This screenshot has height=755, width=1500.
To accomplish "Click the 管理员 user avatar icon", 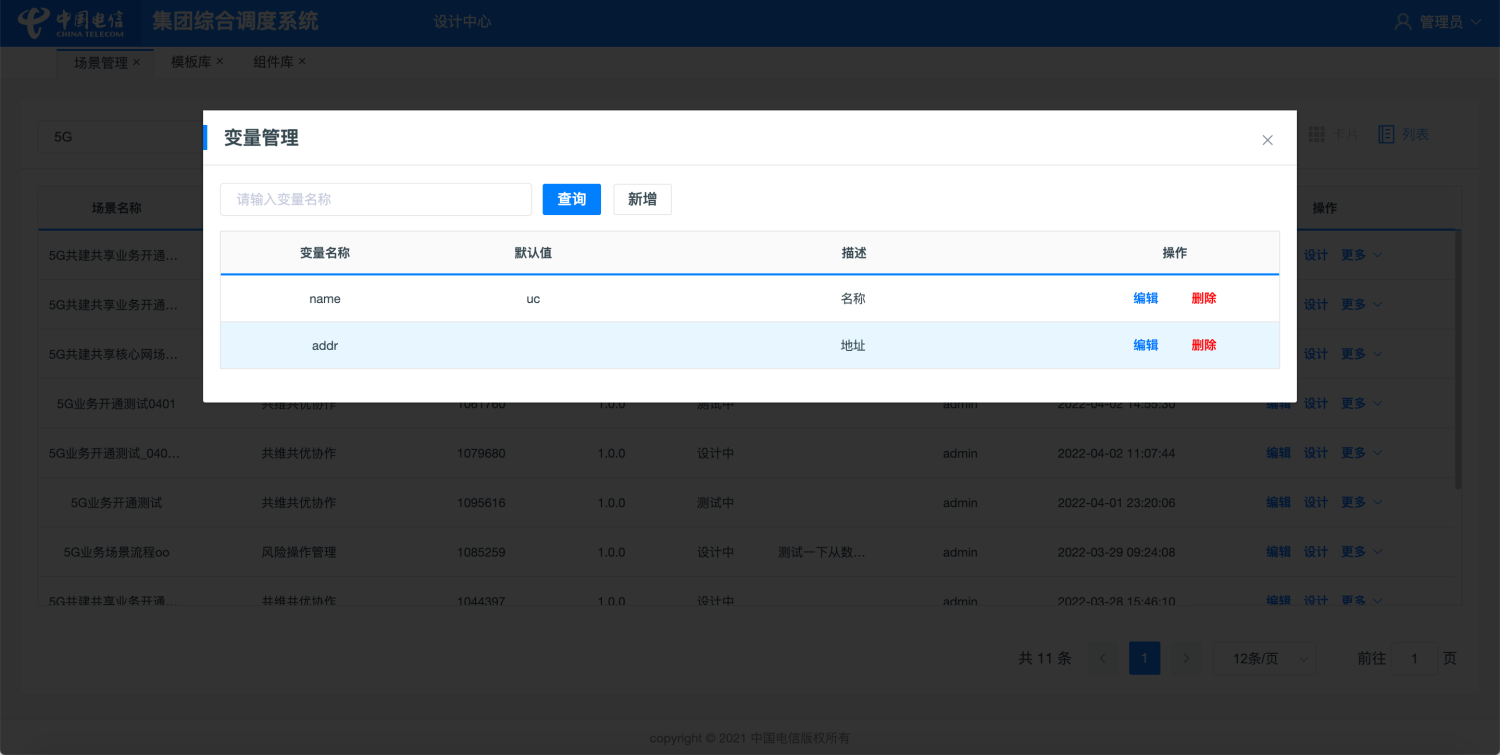I will tap(1403, 21).
